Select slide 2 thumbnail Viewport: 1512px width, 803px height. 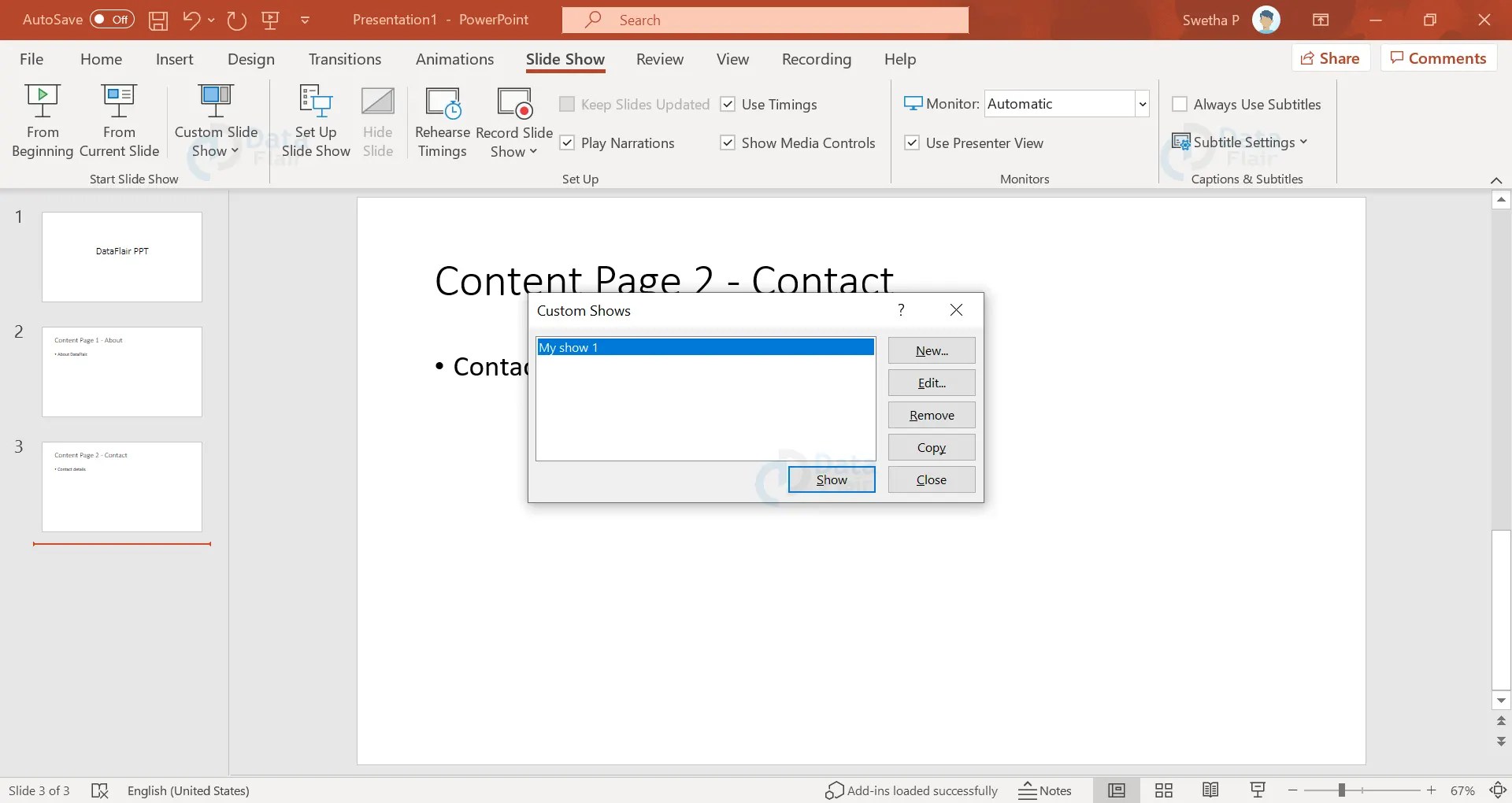[122, 371]
